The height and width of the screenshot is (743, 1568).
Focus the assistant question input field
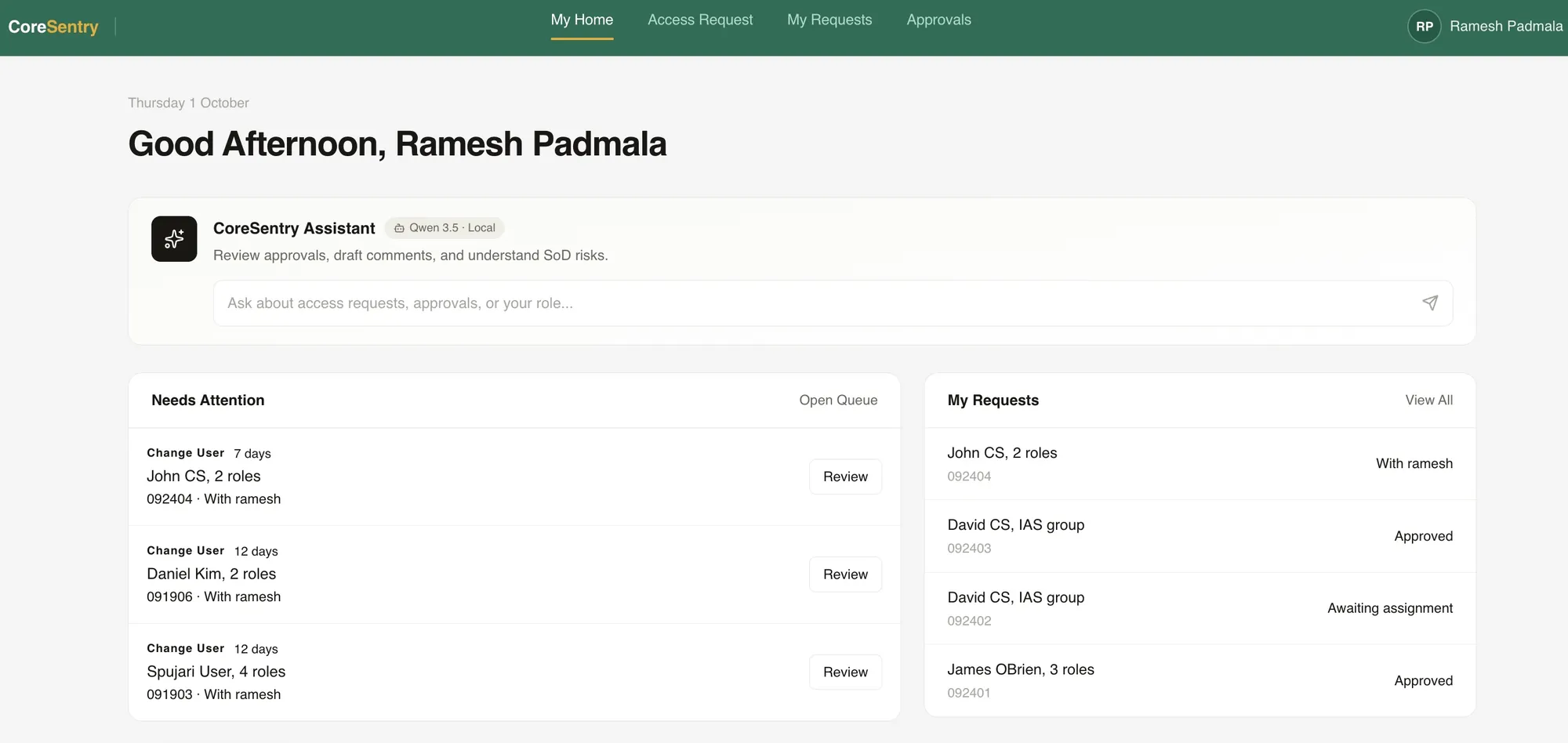point(833,303)
